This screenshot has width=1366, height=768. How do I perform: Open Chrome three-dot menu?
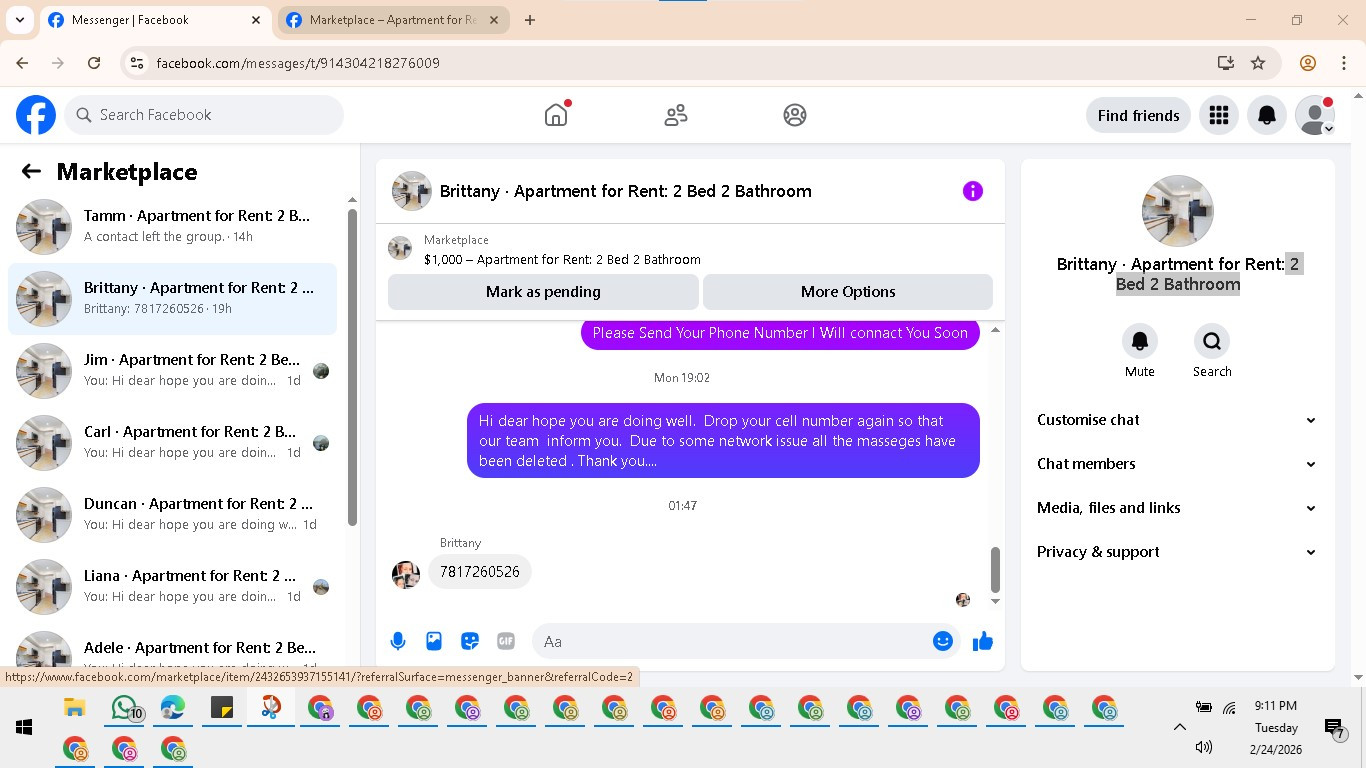1344,63
